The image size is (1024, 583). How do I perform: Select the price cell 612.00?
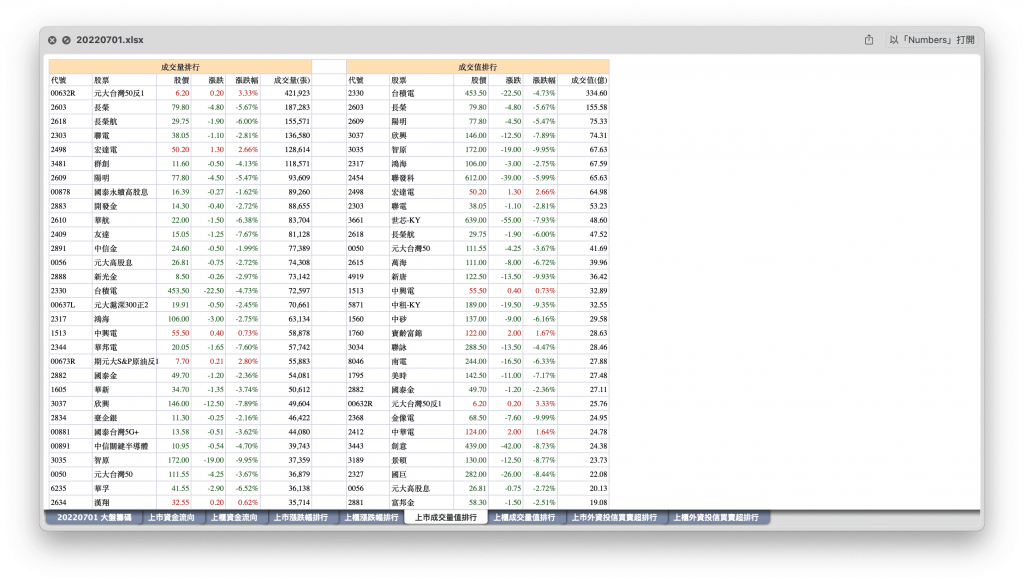471,178
